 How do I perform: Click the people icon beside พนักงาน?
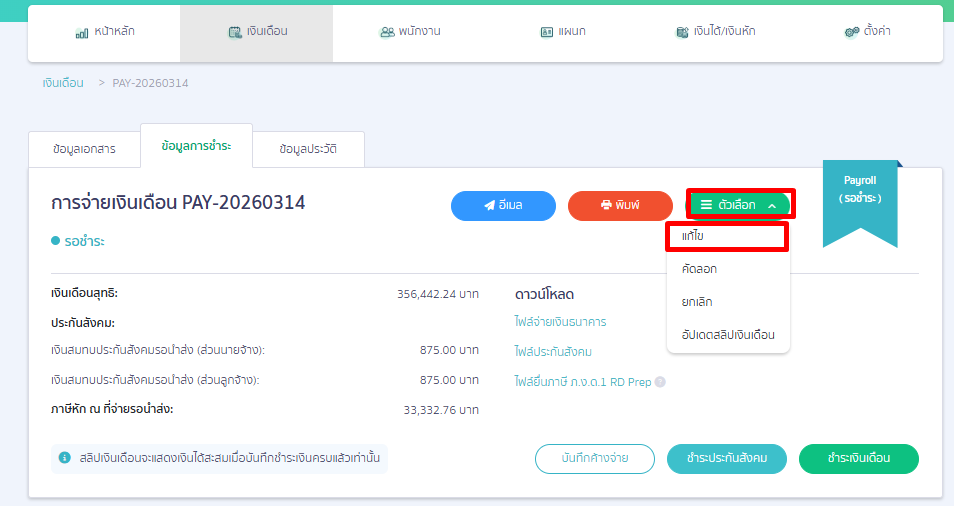click(x=387, y=32)
